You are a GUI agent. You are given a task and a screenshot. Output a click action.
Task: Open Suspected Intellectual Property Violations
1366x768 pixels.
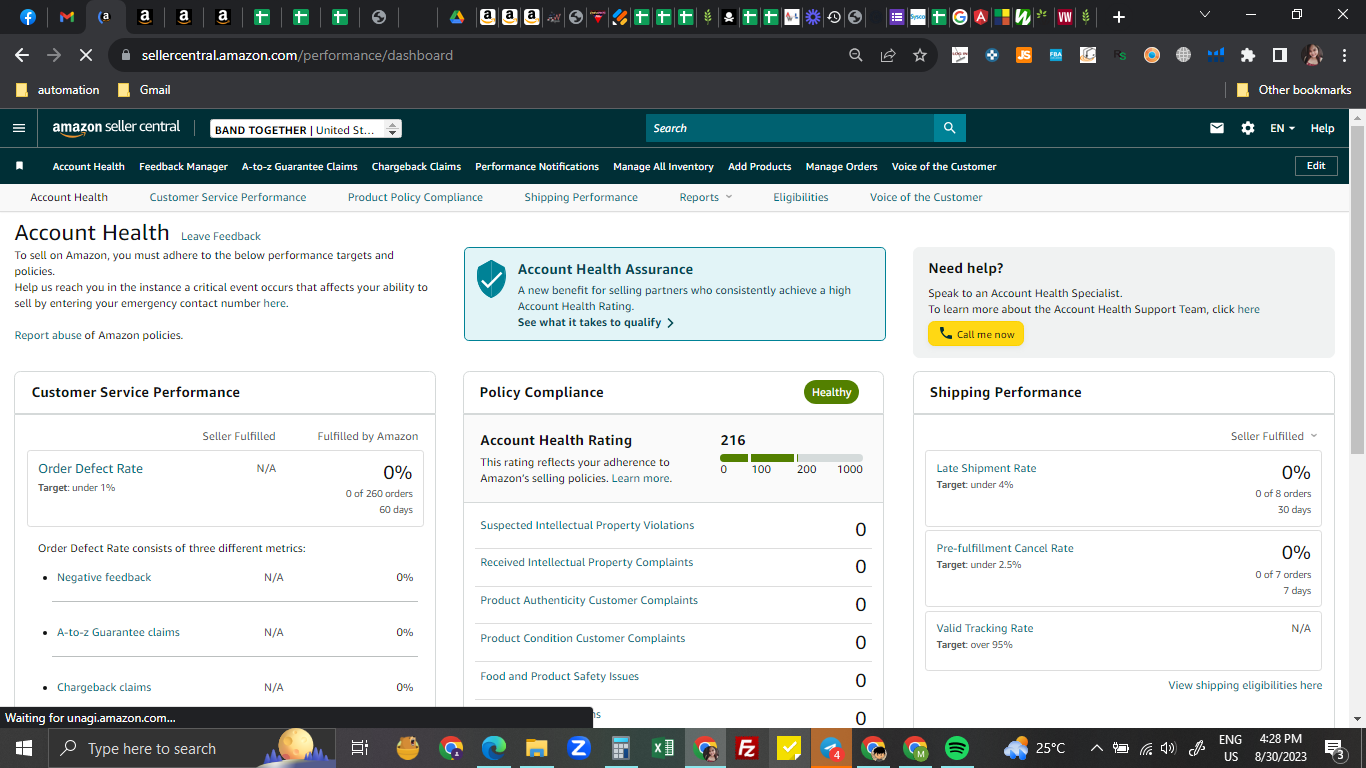click(x=587, y=525)
